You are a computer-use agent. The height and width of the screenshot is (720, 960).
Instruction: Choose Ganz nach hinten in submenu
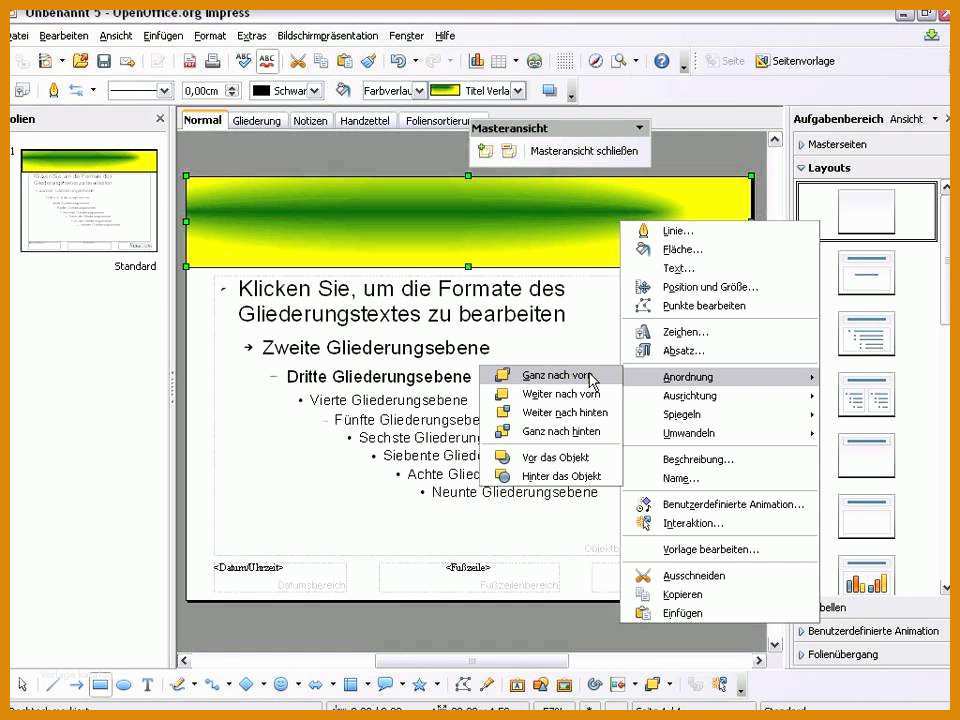551,432
